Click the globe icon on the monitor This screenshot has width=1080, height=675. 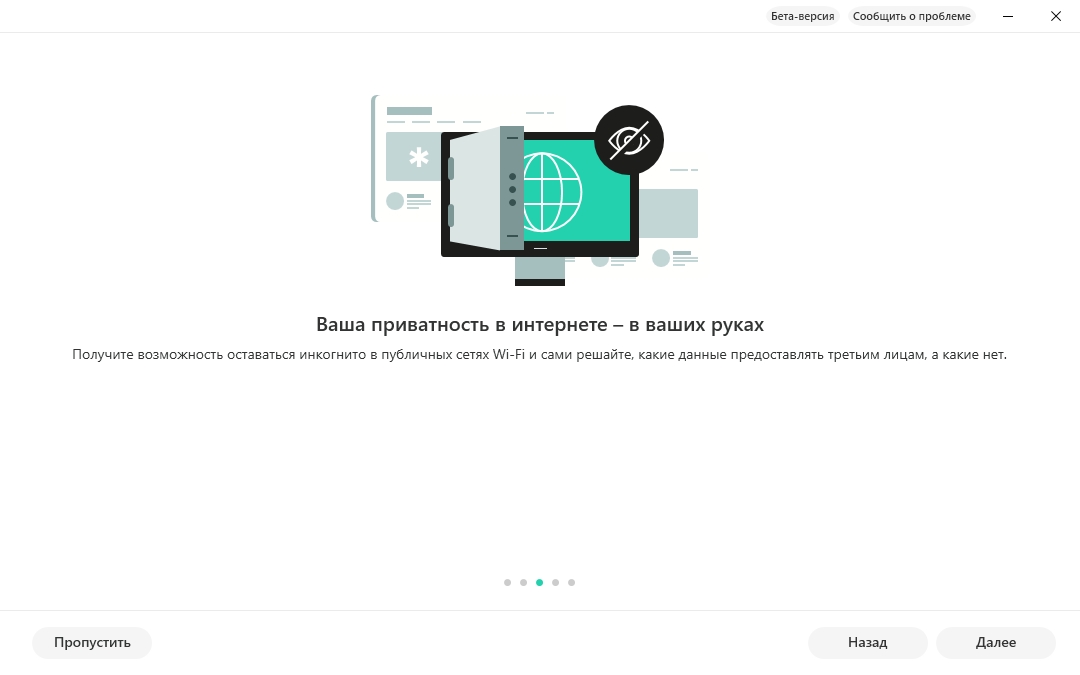(552, 192)
